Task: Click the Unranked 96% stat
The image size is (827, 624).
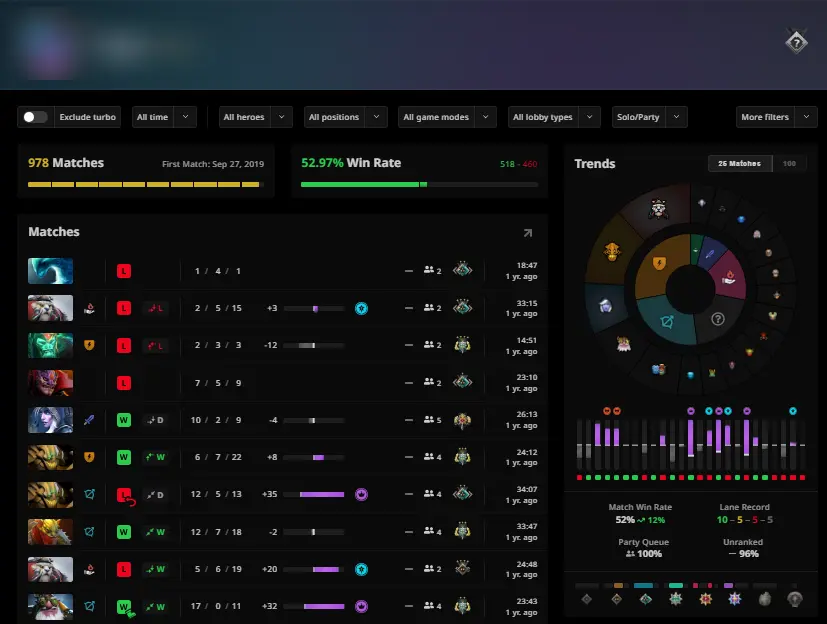Action: click(743, 549)
